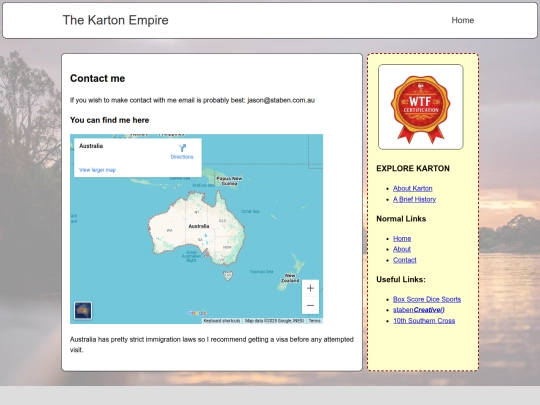The width and height of the screenshot is (540, 405).
Task: Open Keyboard shortcuts on the map footer
Action: [x=222, y=321]
